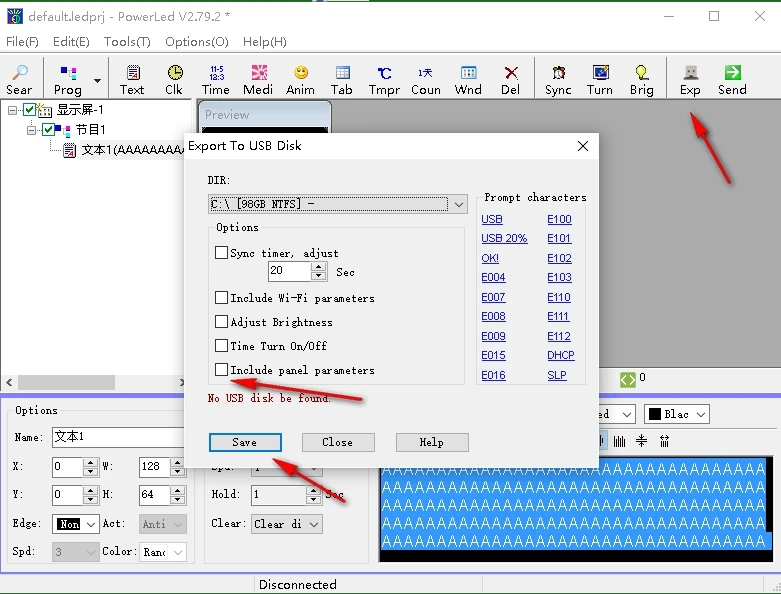Click the vertical-bars alignment icon

pyautogui.click(x=619, y=441)
